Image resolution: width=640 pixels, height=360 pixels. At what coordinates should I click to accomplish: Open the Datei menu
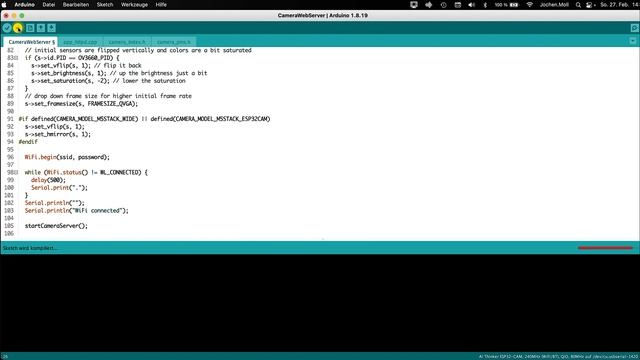click(49, 5)
